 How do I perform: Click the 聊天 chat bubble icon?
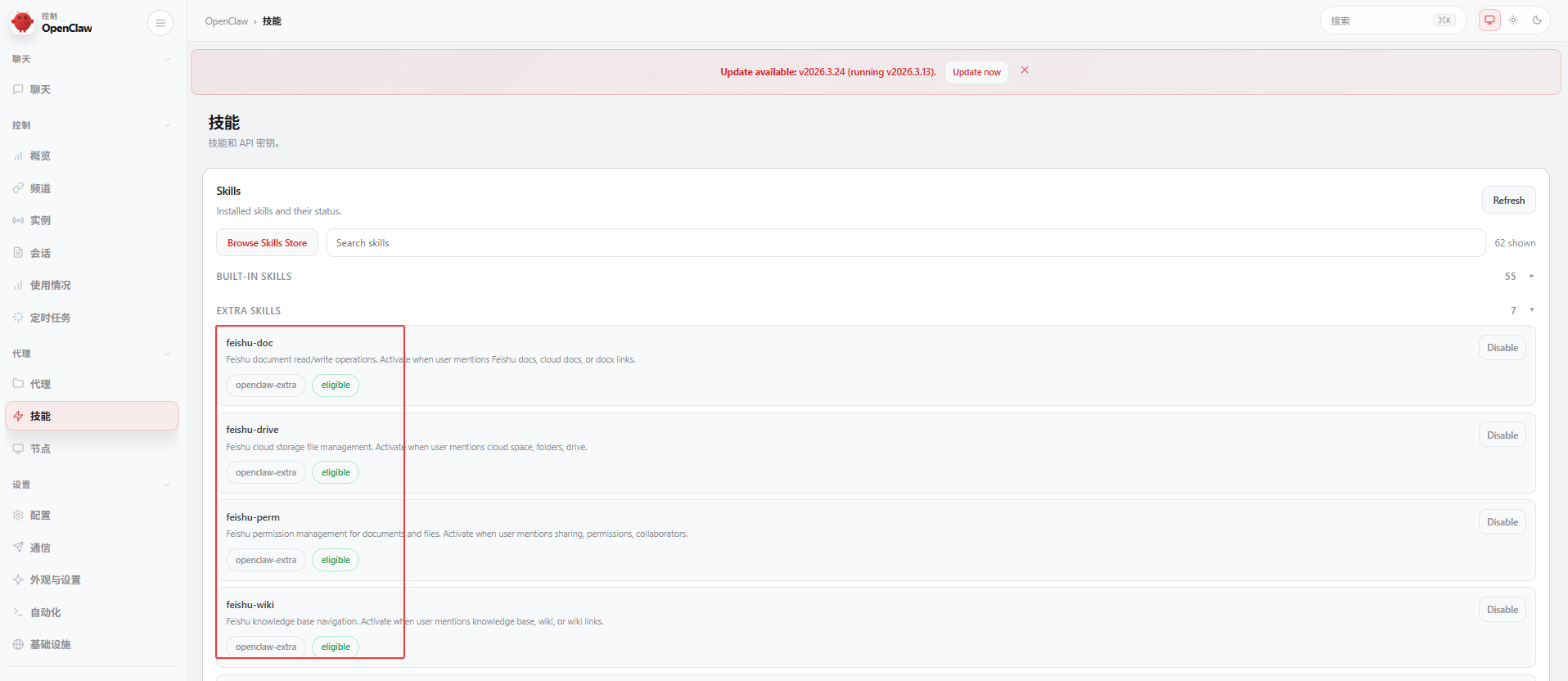click(18, 89)
